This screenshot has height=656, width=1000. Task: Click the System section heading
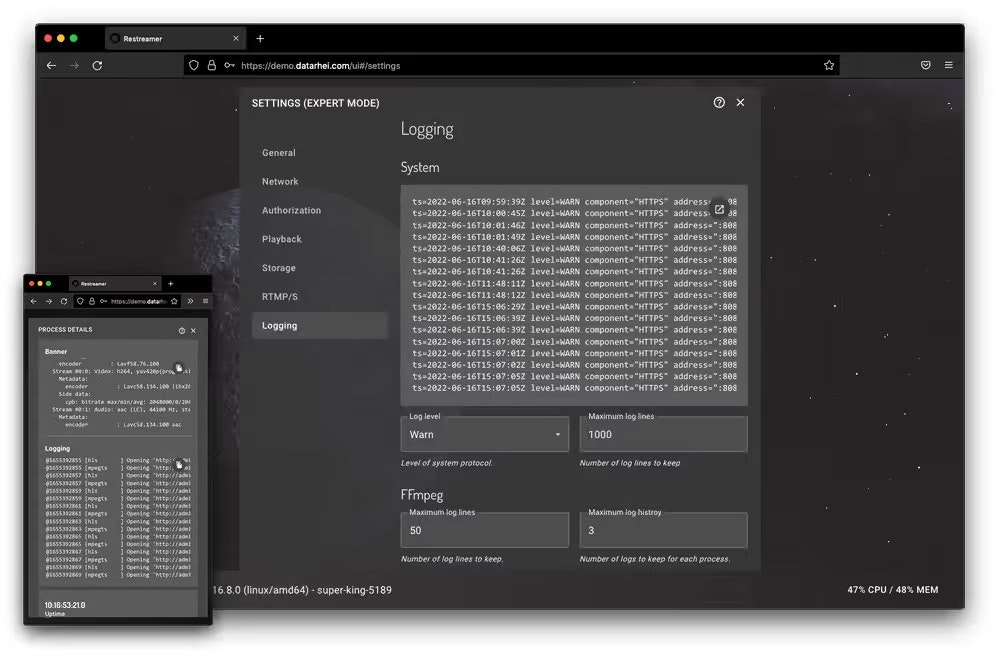click(420, 168)
